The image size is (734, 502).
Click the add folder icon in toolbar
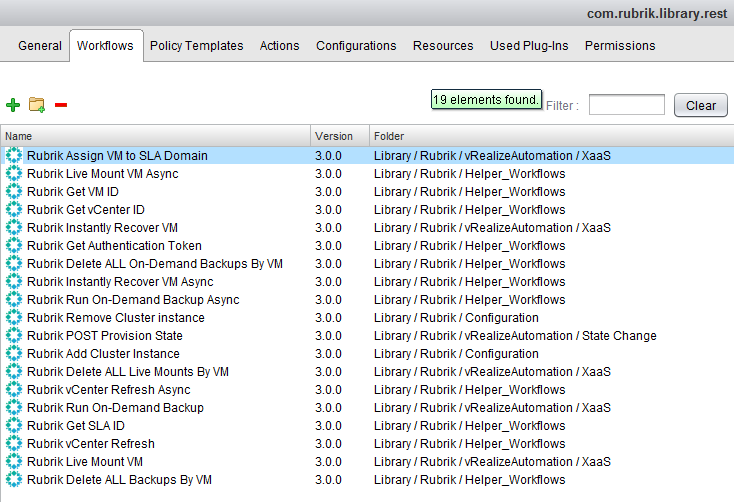click(37, 105)
